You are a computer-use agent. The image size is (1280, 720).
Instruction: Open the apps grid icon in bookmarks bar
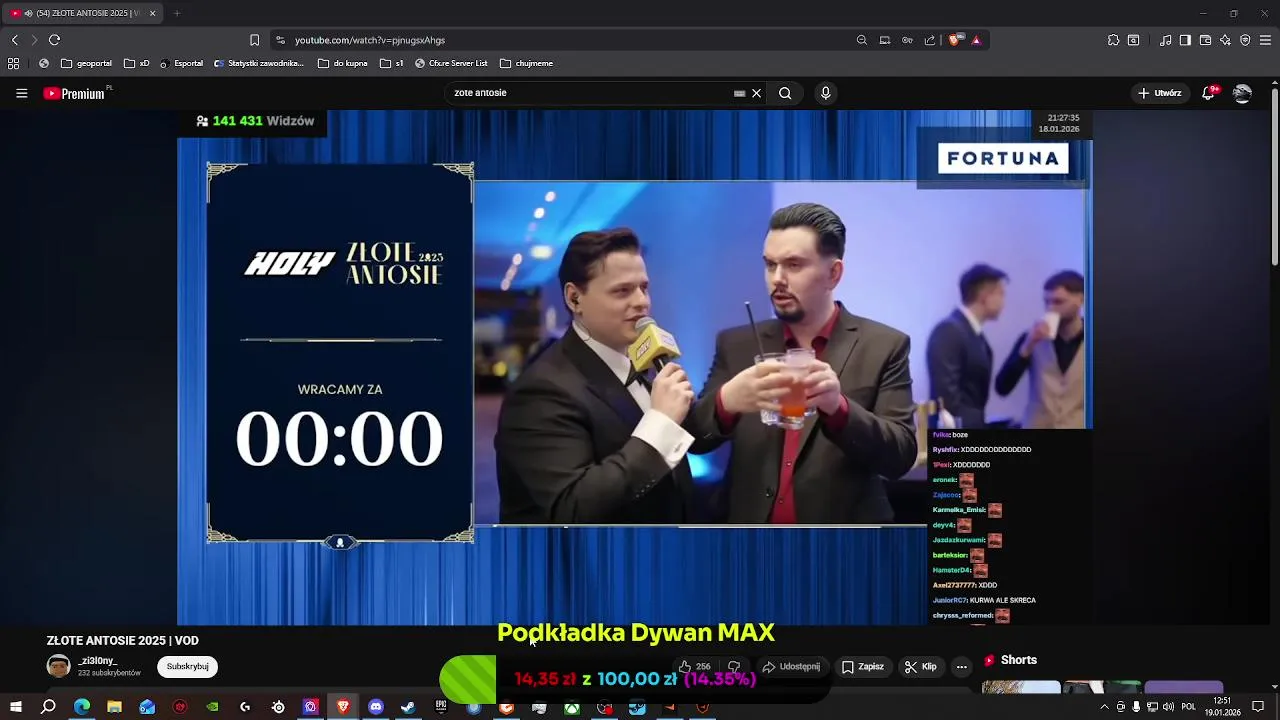pyautogui.click(x=13, y=63)
